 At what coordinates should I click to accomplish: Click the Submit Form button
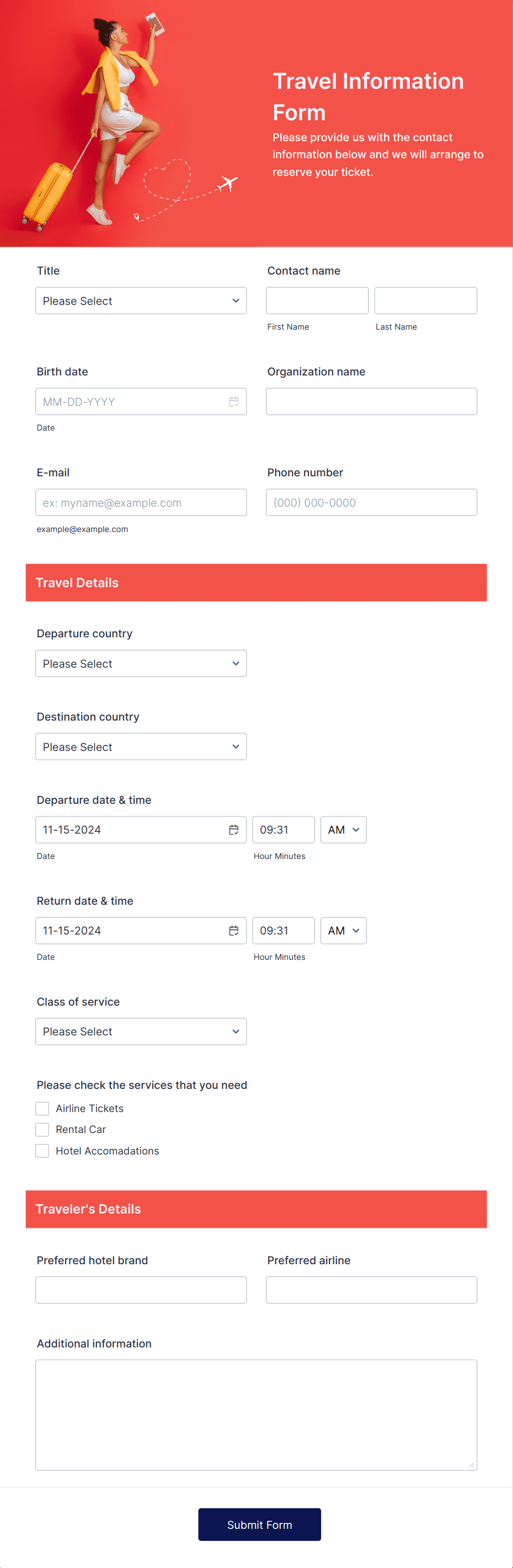click(259, 1524)
